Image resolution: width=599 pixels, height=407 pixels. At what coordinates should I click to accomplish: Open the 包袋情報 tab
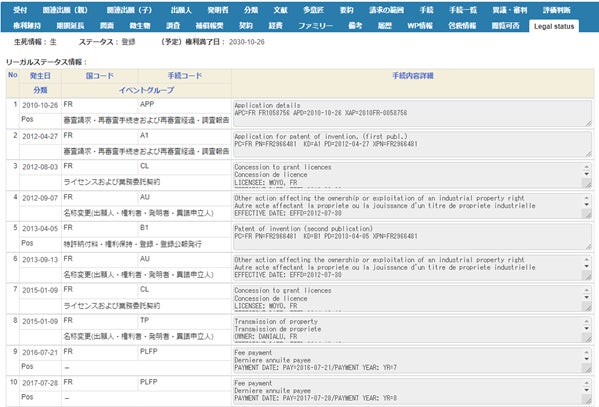point(462,26)
